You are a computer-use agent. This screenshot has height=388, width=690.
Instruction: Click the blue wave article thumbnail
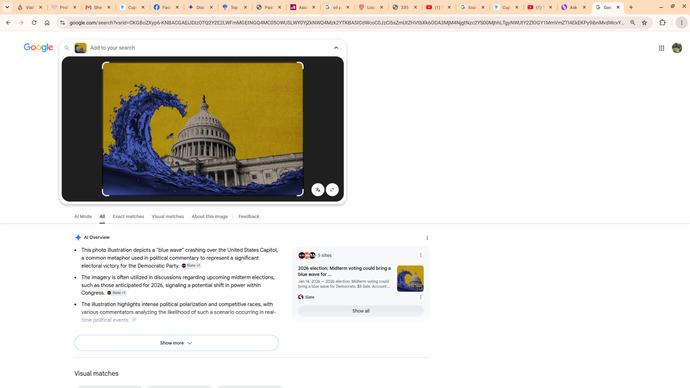pos(410,278)
